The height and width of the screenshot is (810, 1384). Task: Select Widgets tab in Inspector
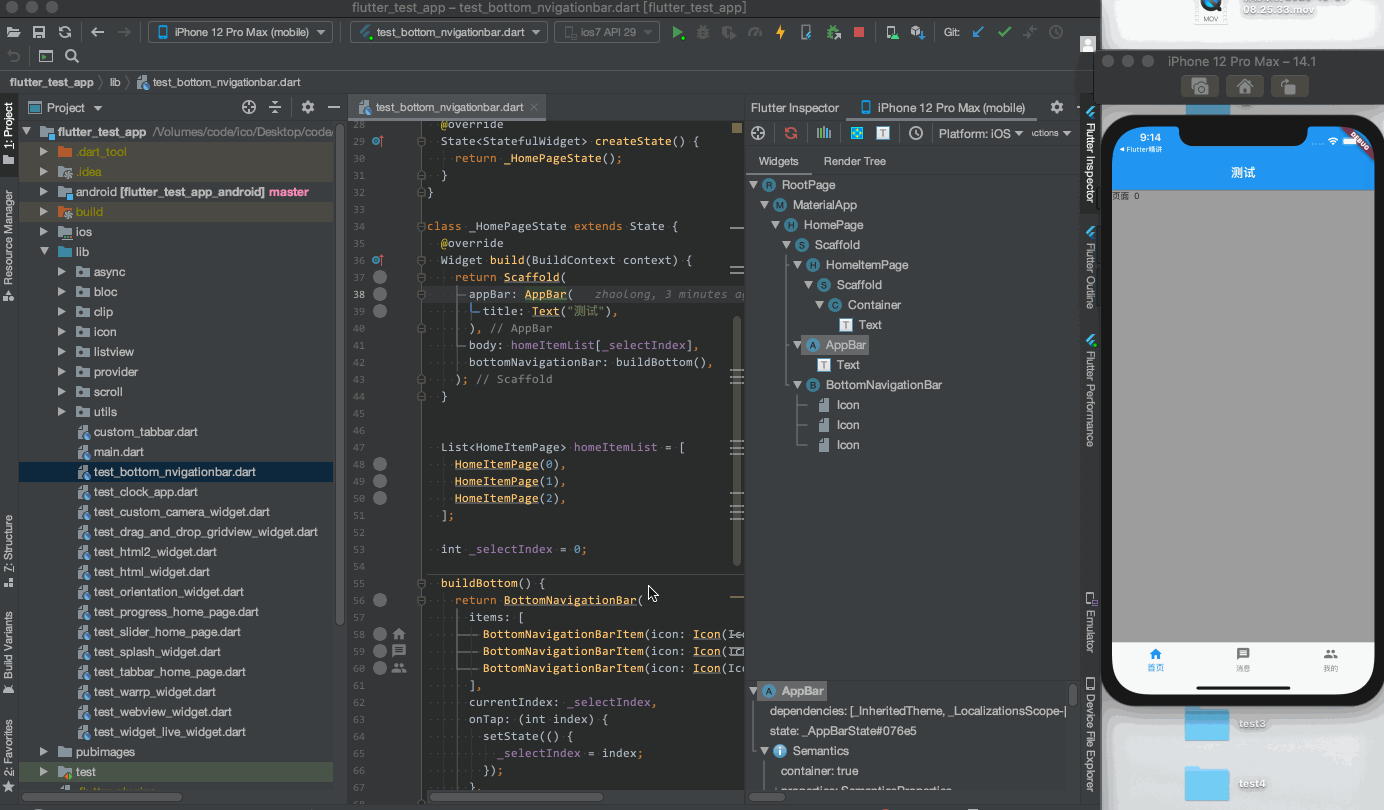tap(778, 161)
